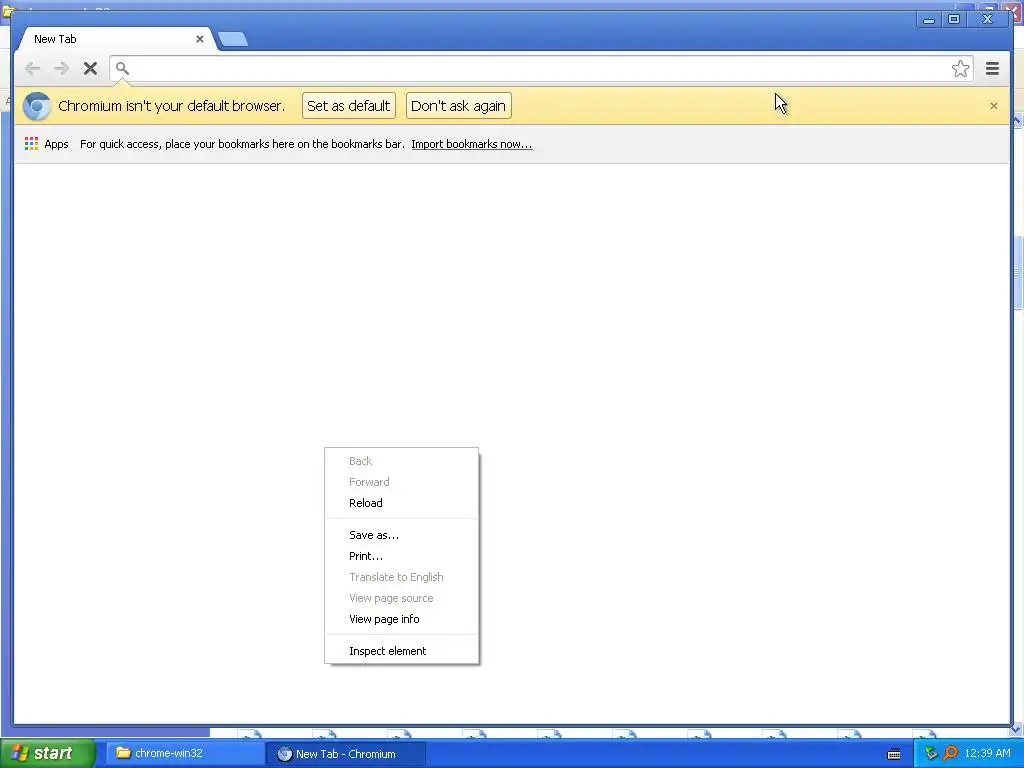Choose Save as... from context menu
Screen dimensions: 1024x768
[402, 535]
